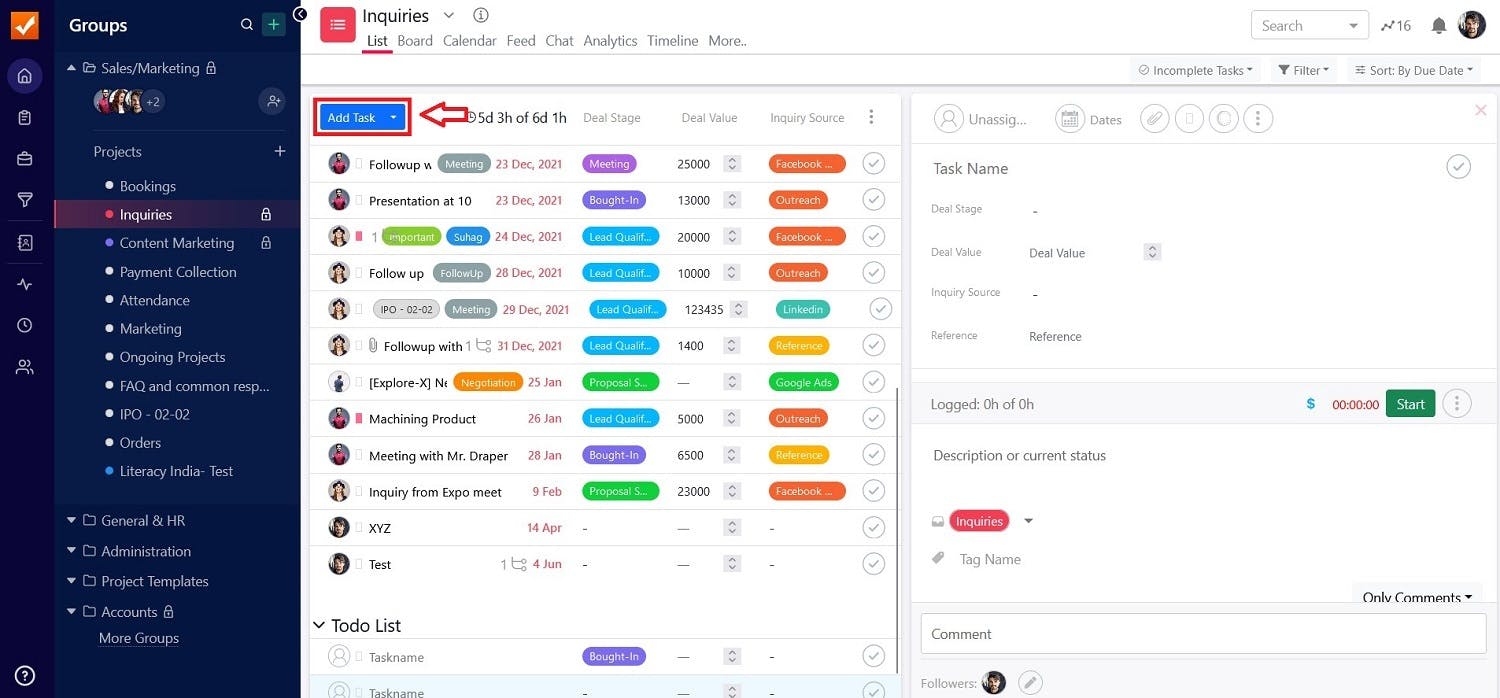
Task: Switch to the Board tab
Action: pyautogui.click(x=414, y=41)
